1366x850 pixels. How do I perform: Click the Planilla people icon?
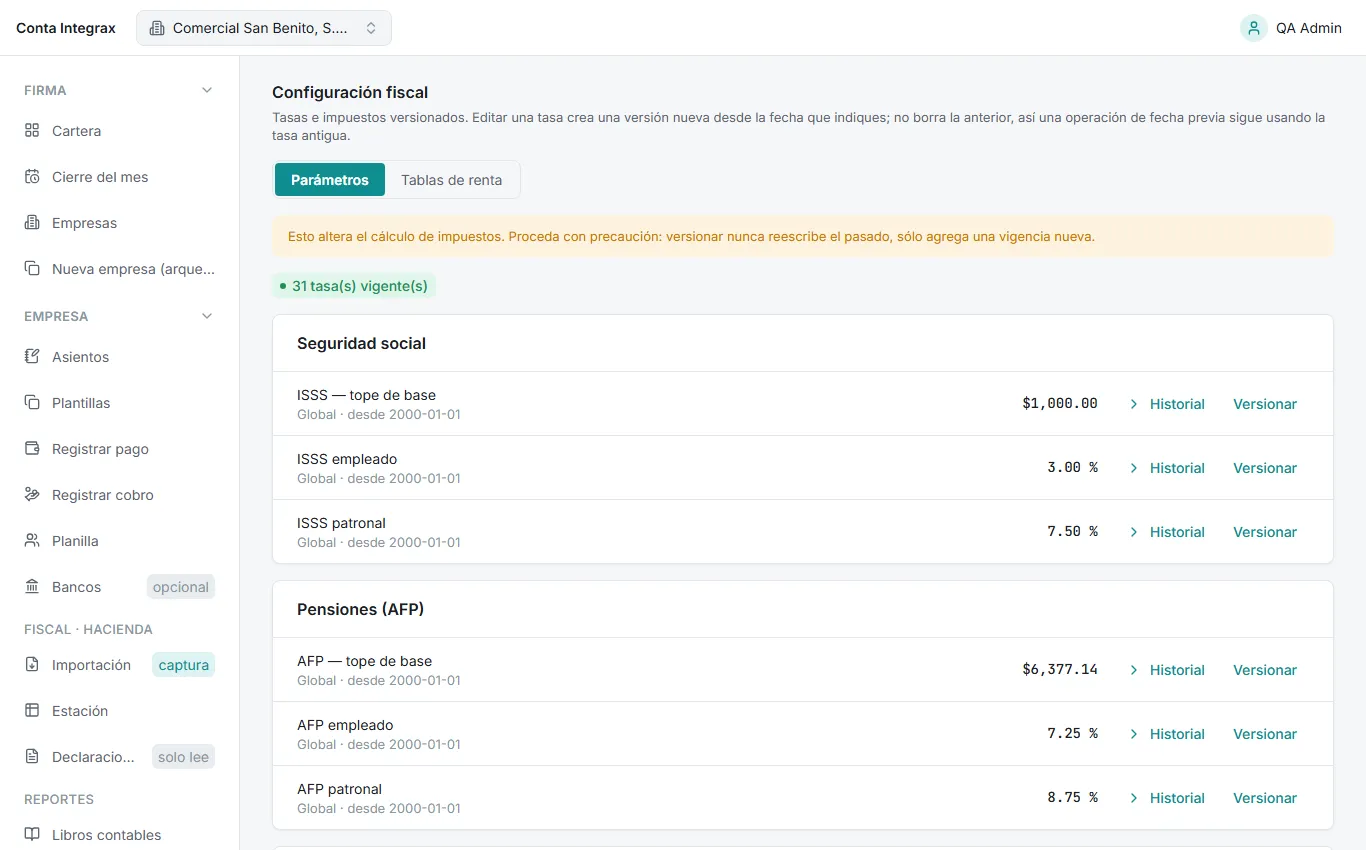(32, 541)
